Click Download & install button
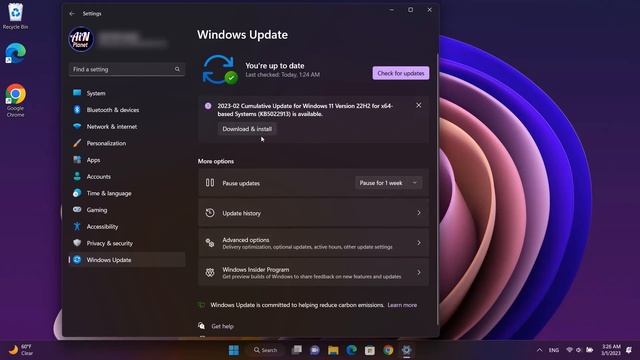The image size is (640, 360). coord(247,129)
